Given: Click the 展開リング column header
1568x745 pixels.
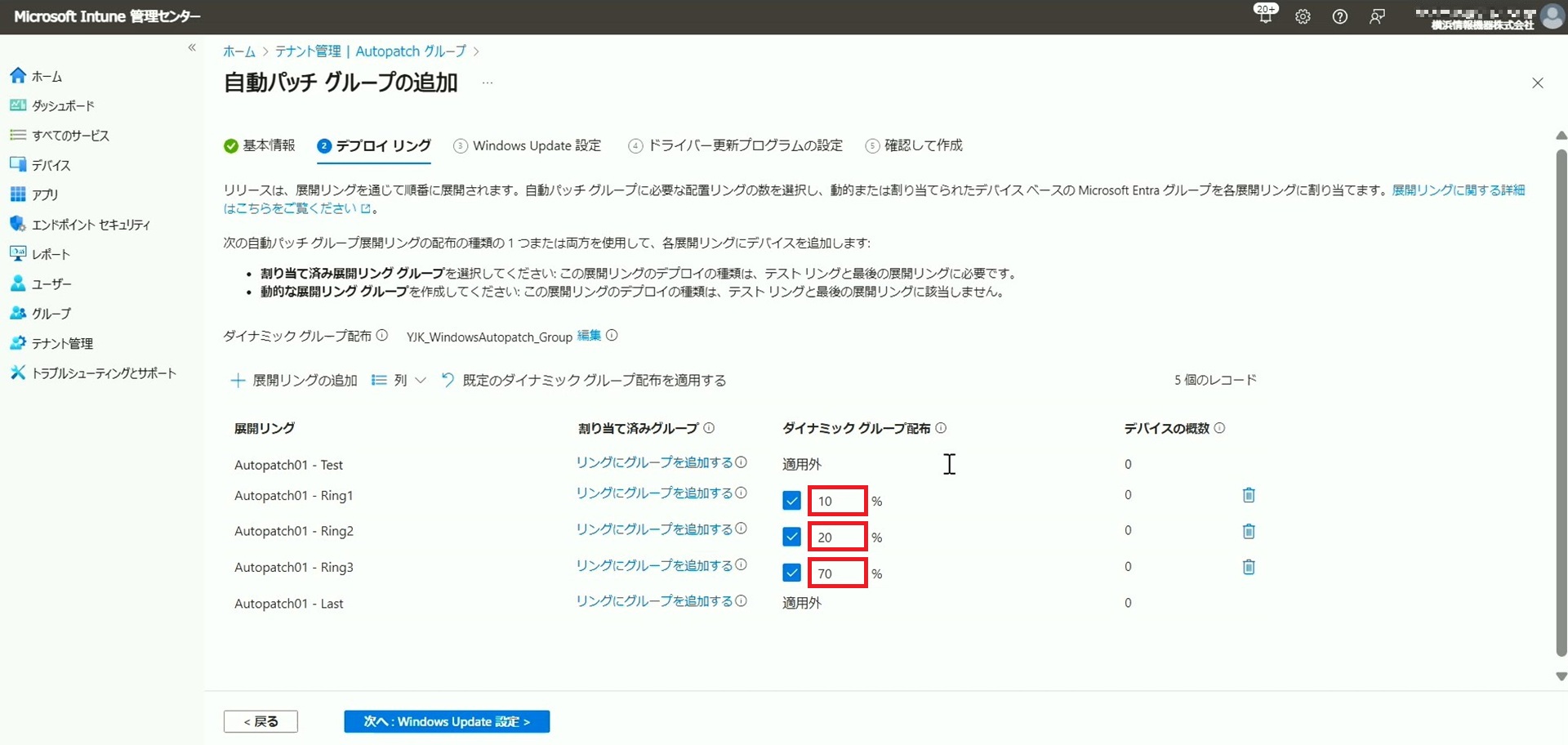Looking at the screenshot, I should (265, 428).
